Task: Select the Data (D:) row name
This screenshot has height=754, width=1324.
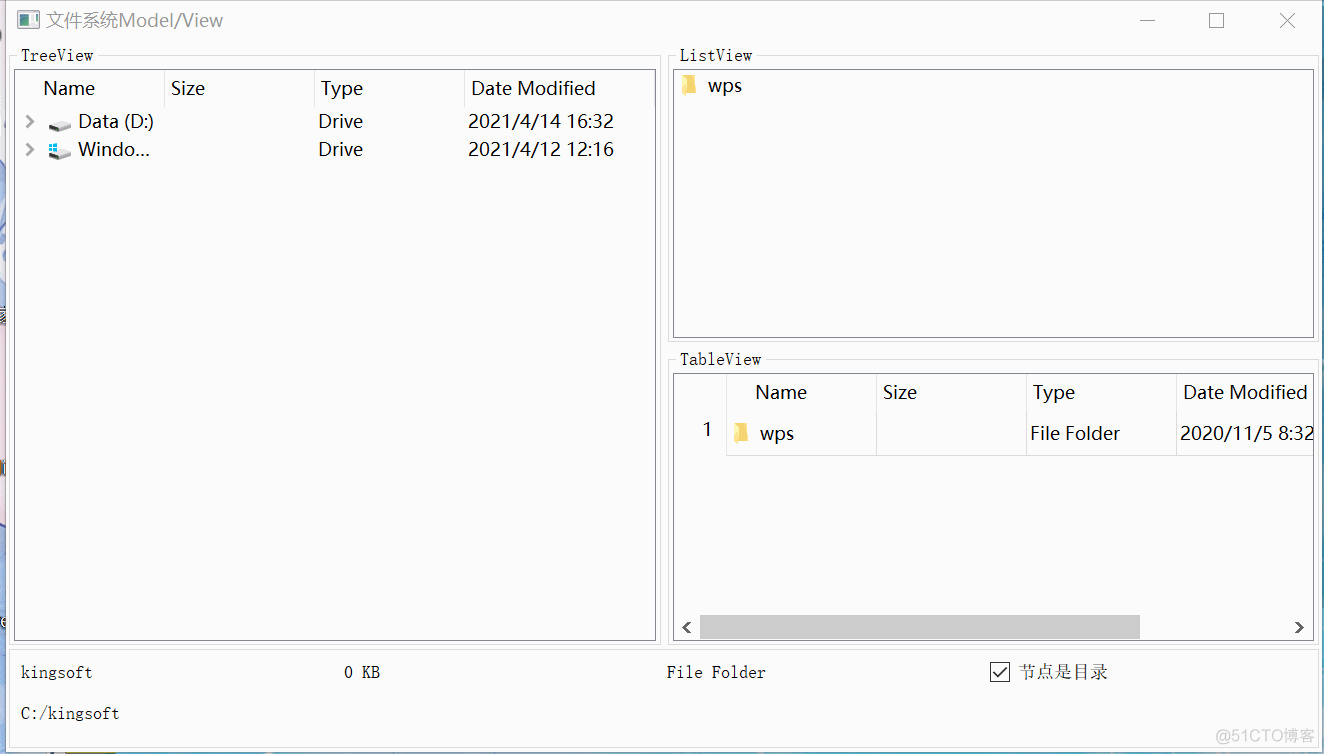Action: [116, 122]
